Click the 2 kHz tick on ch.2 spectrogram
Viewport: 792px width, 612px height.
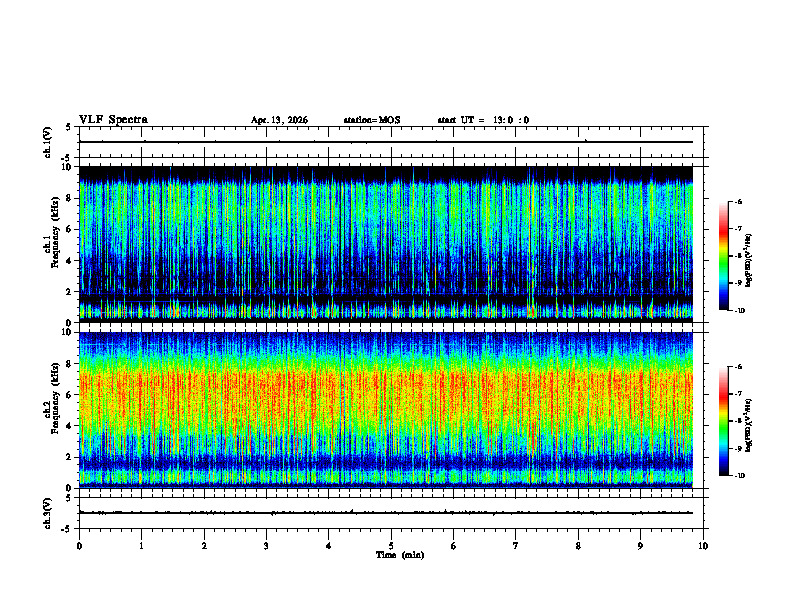[x=70, y=457]
